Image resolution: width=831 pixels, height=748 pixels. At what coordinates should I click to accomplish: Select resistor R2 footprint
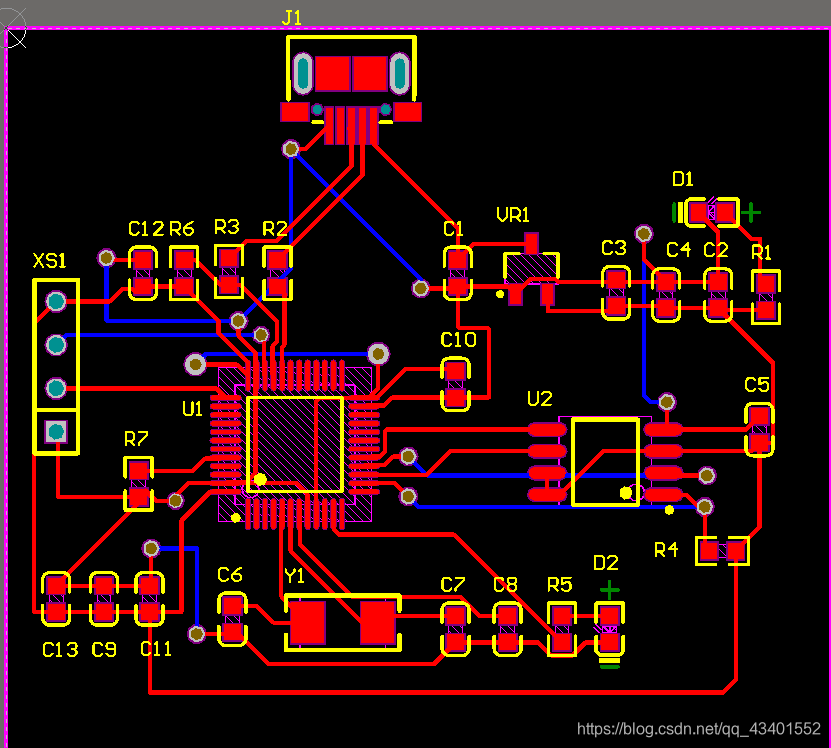(x=278, y=273)
